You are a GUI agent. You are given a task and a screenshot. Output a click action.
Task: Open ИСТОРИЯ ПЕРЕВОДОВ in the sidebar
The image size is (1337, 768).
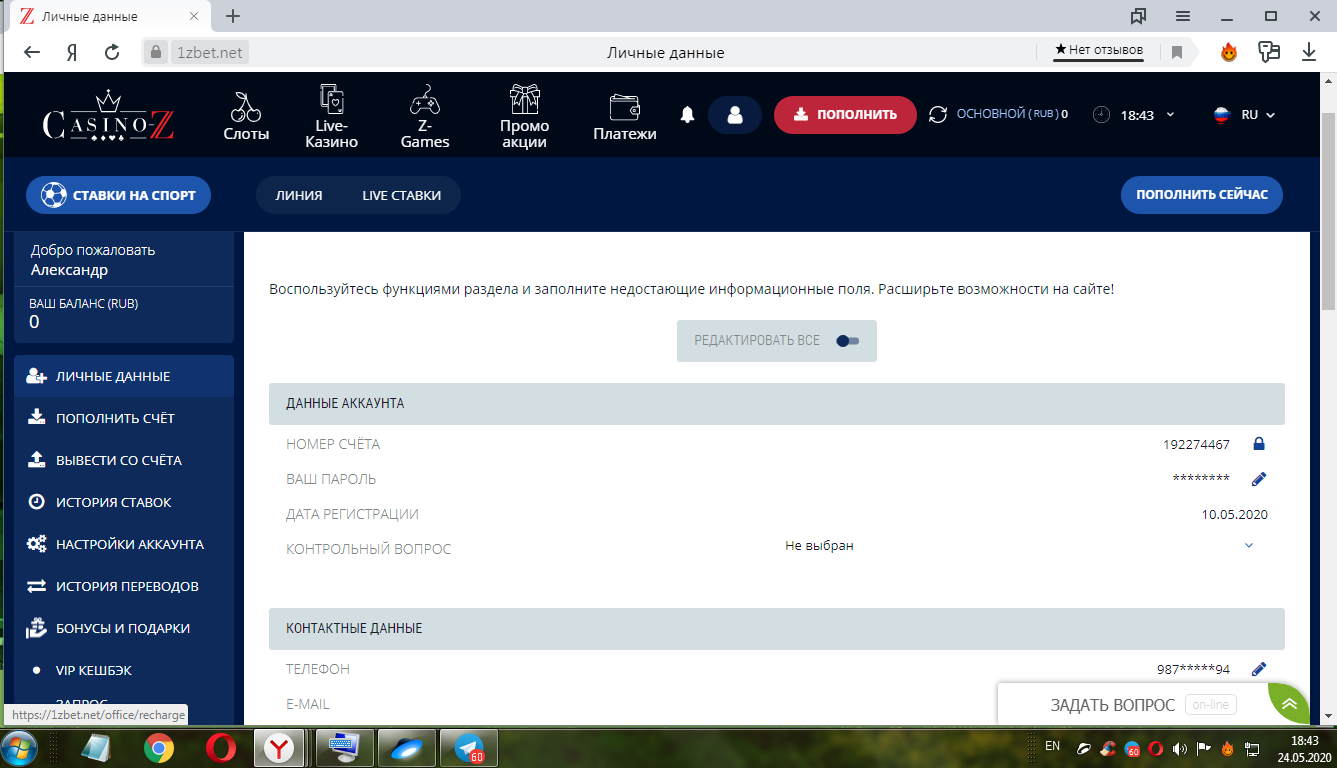coord(124,586)
